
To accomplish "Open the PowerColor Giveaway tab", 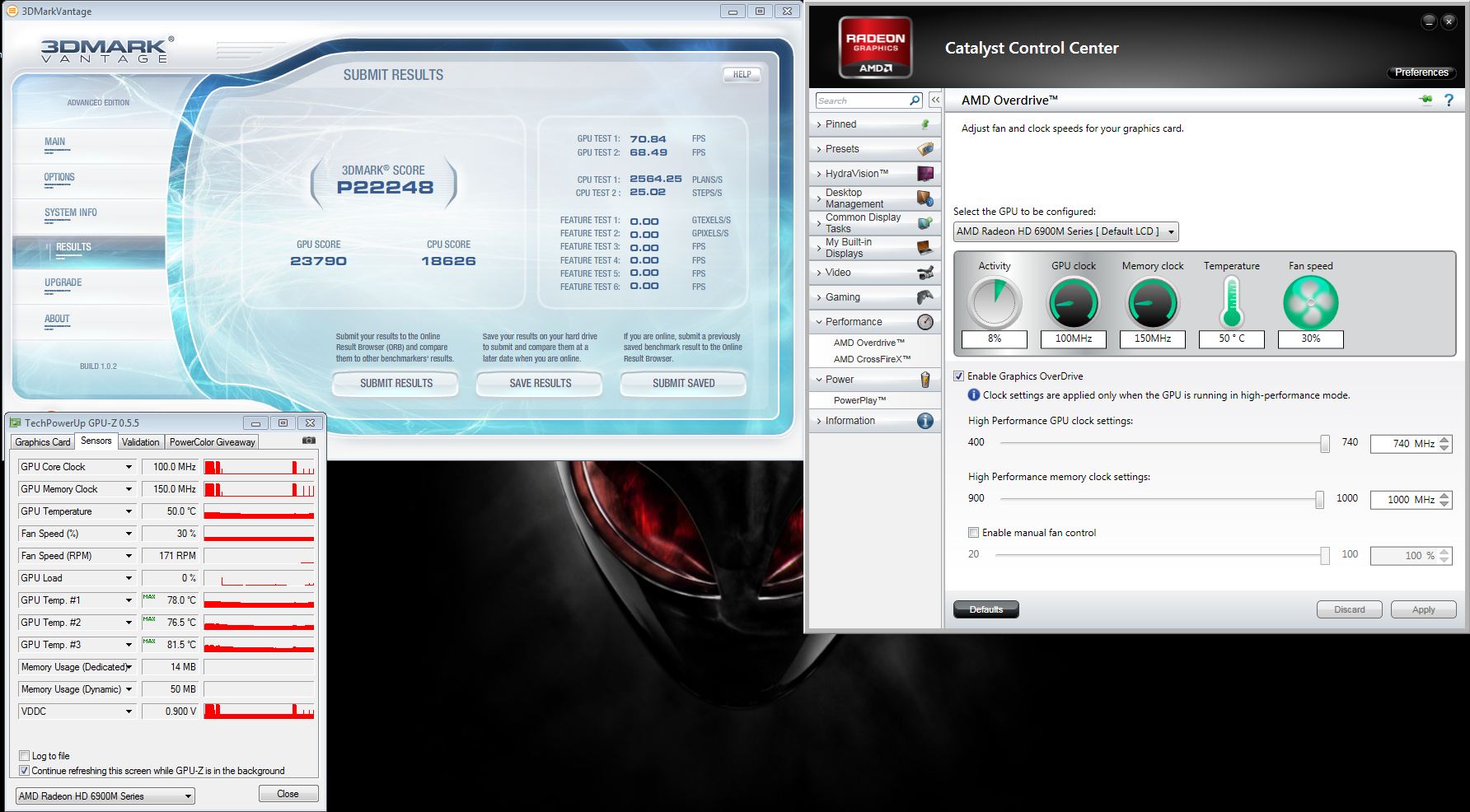I will point(213,442).
